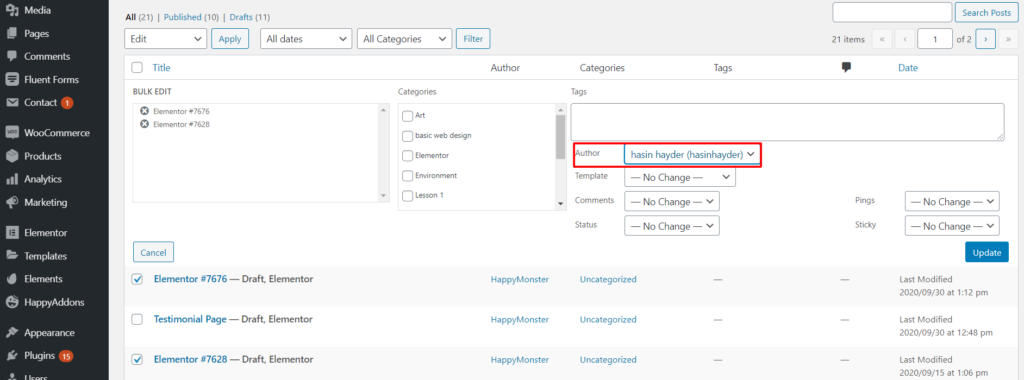This screenshot has width=1024, height=380.
Task: Open the WooCommerce sidebar icon
Action: (12, 133)
